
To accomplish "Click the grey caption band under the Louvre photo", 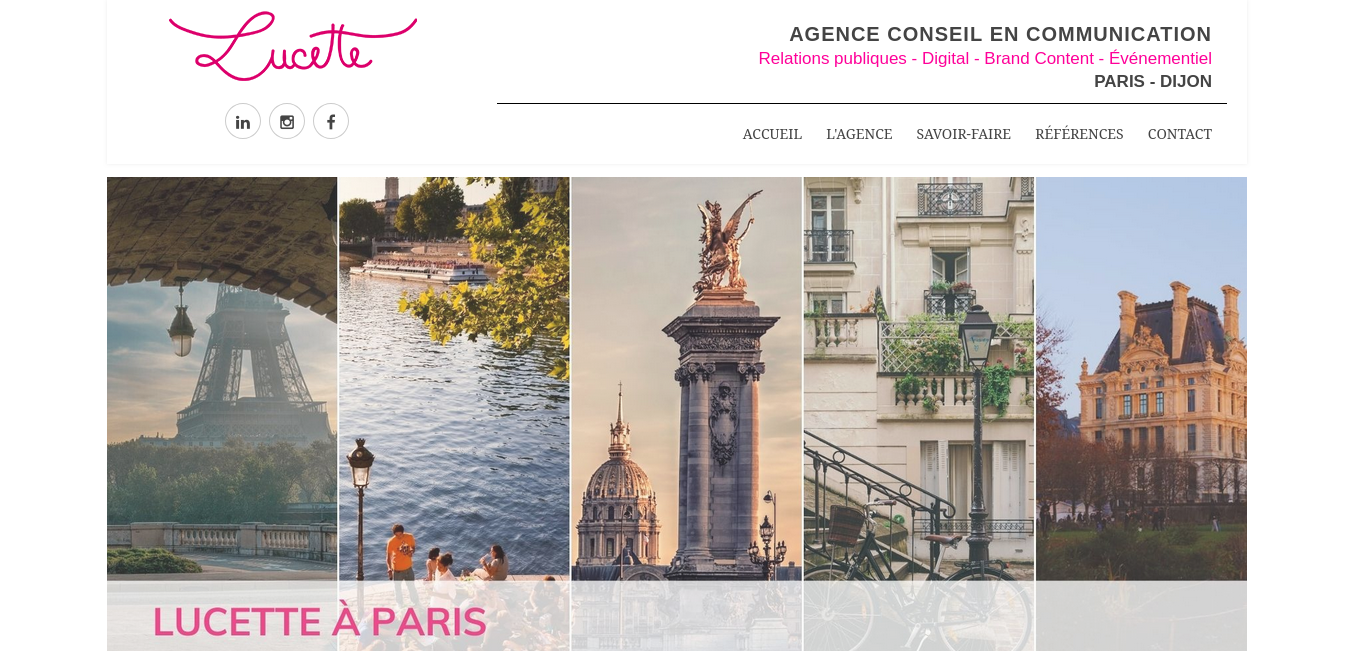I will (x=1141, y=616).
